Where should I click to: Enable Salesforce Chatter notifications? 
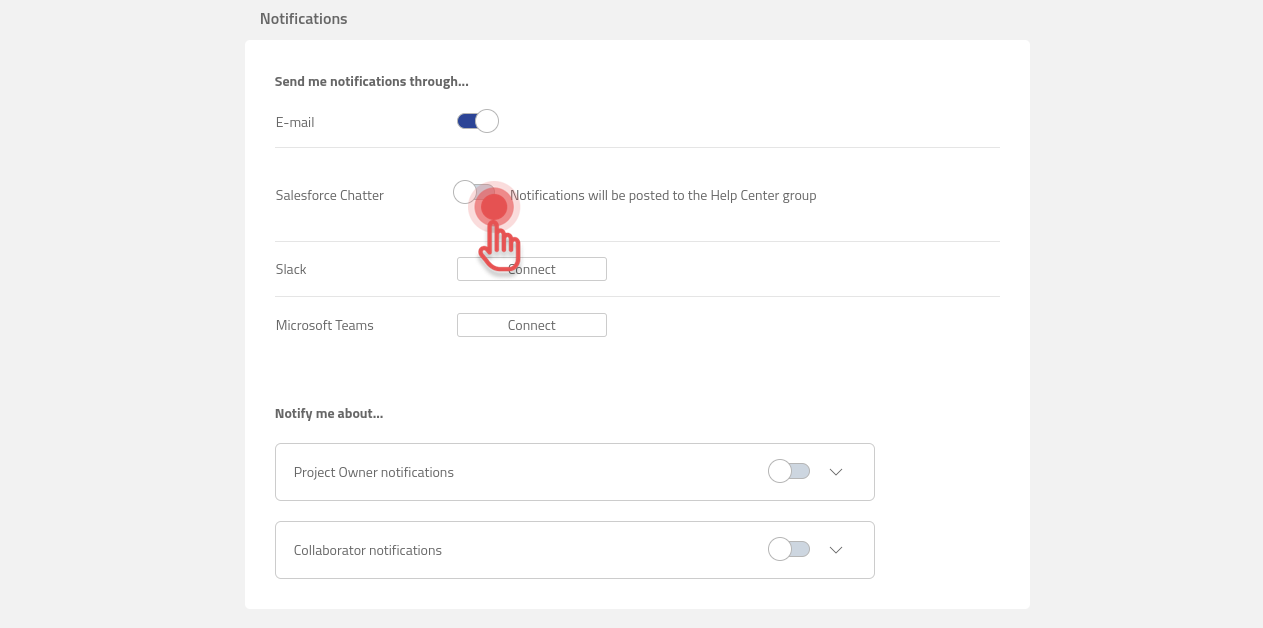477,192
